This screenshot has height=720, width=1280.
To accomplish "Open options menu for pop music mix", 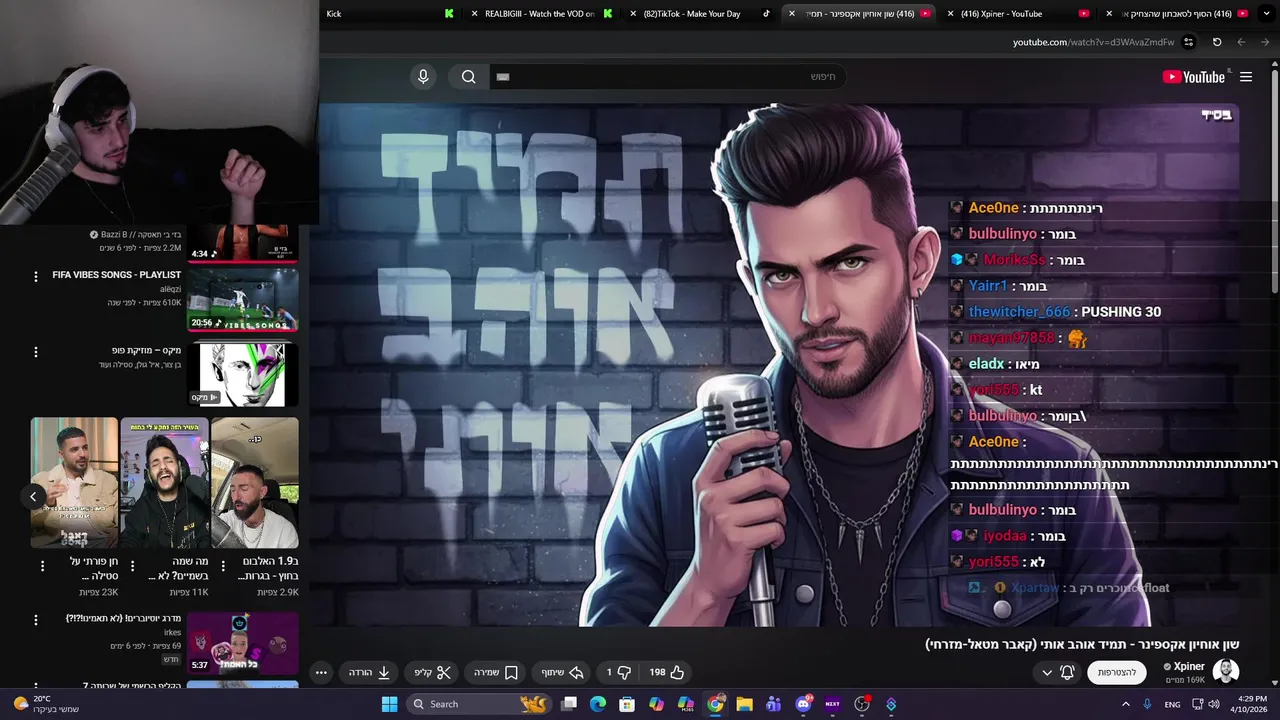I will point(36,352).
